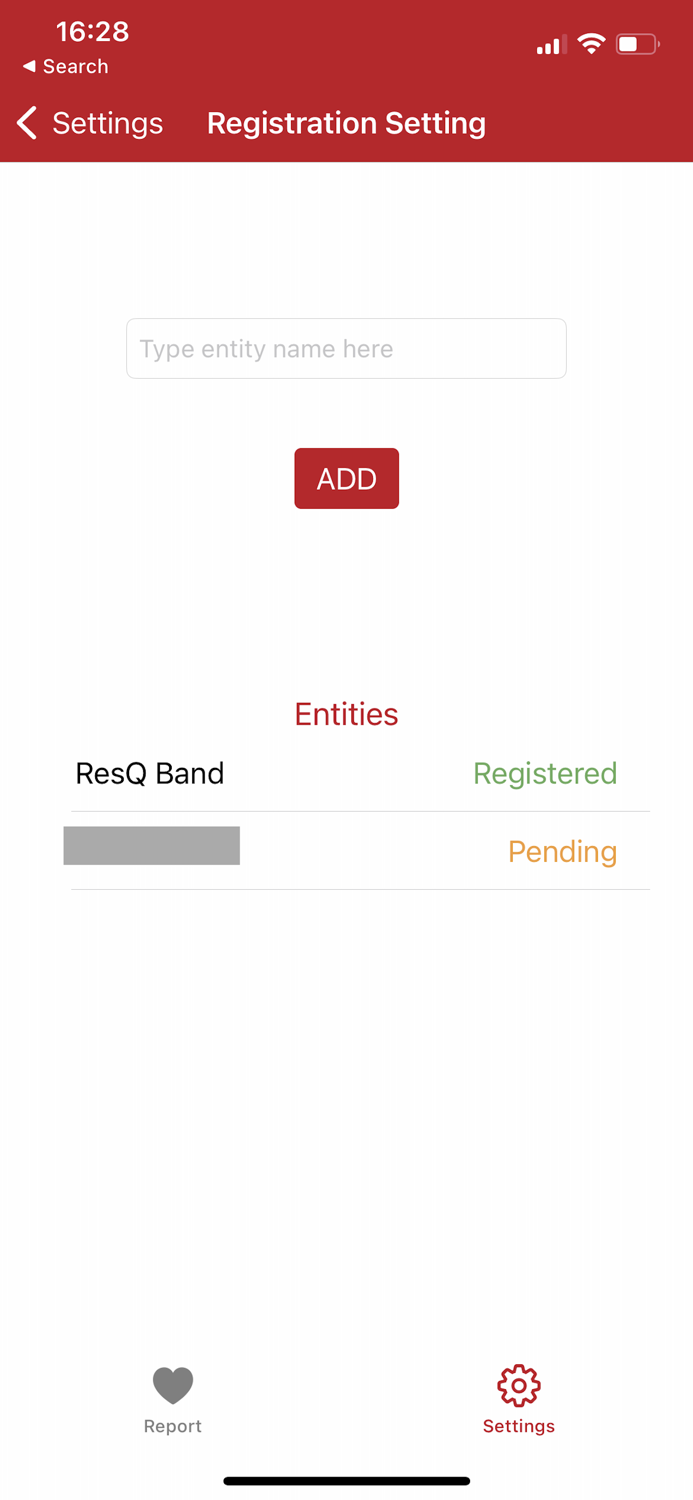
Task: Tap the back chevron in the navigation bar
Action: point(25,122)
